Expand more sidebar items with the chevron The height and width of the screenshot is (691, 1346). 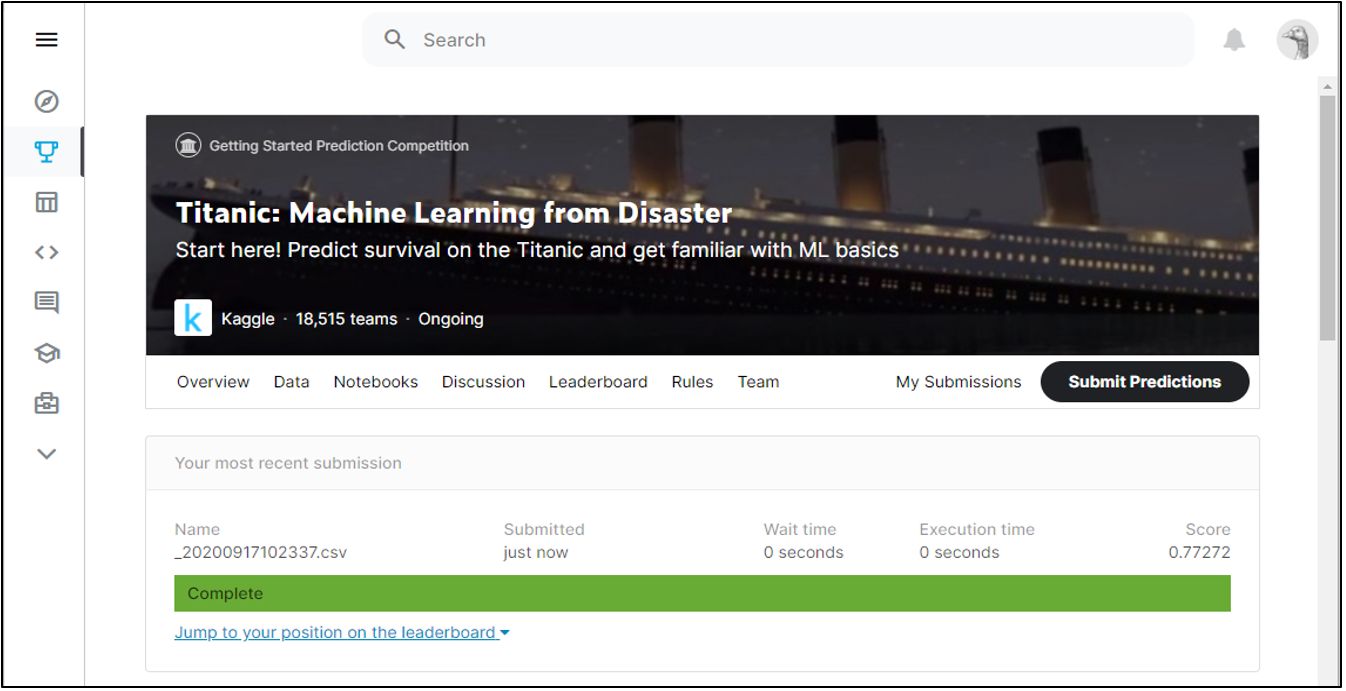pyautogui.click(x=46, y=454)
